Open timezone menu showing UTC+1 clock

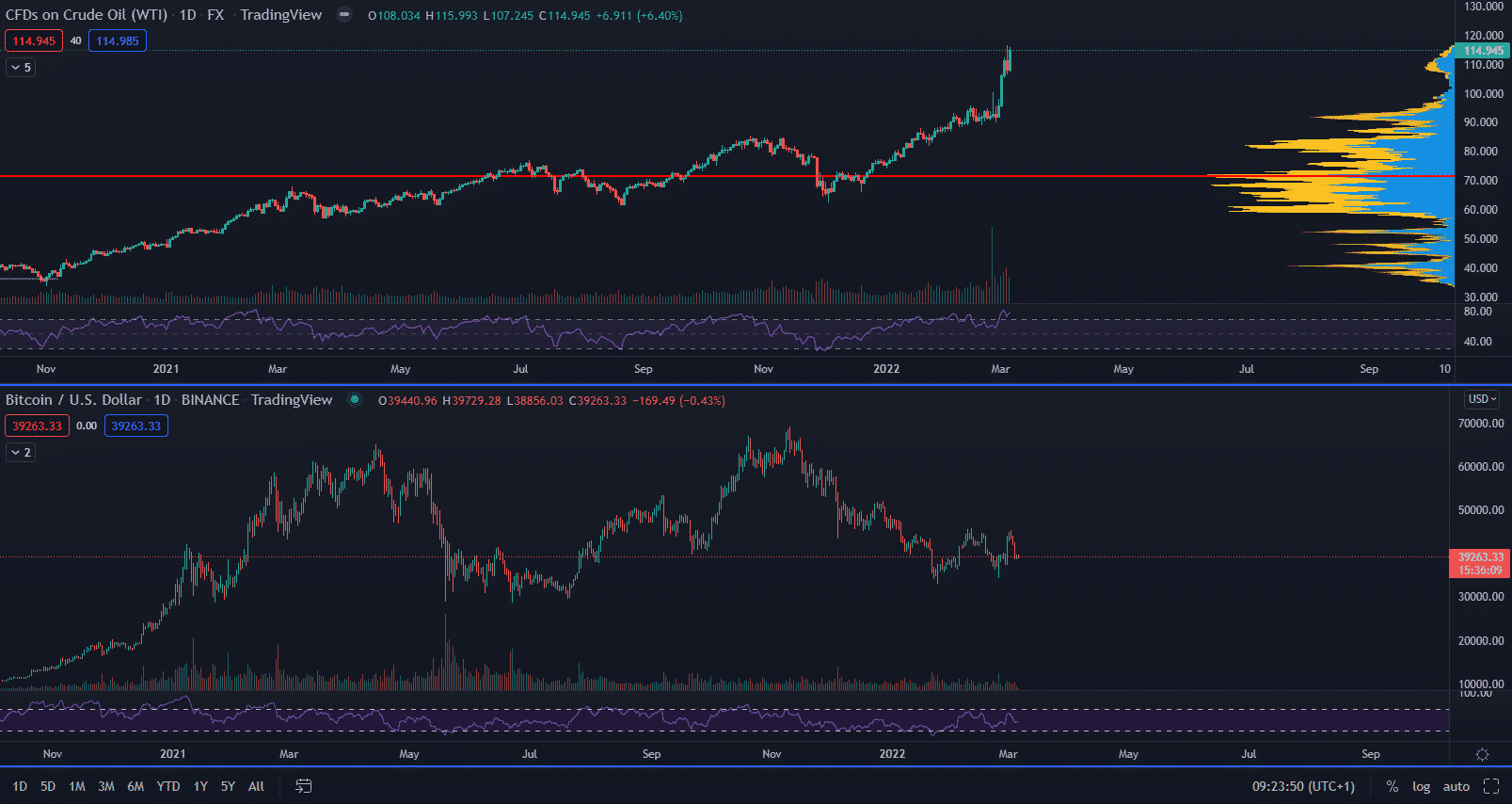tap(1303, 786)
